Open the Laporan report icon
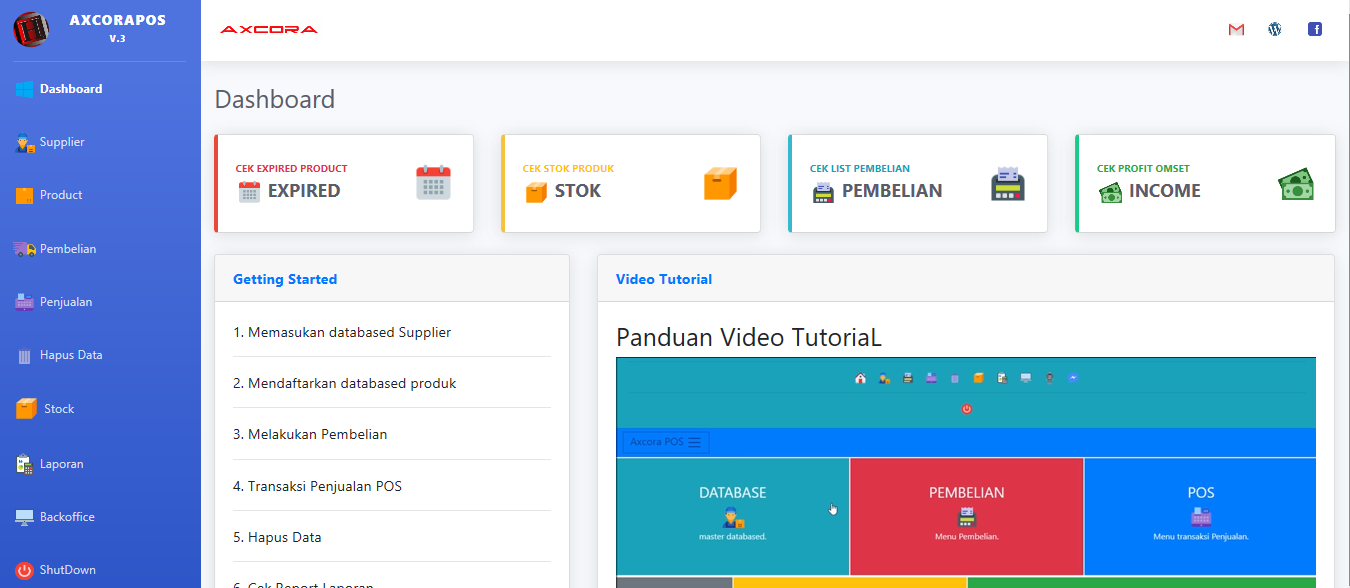This screenshot has width=1350, height=588. tap(25, 464)
